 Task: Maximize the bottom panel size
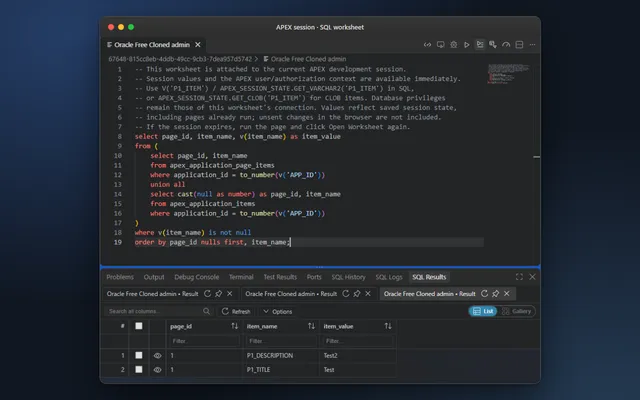(x=519, y=277)
